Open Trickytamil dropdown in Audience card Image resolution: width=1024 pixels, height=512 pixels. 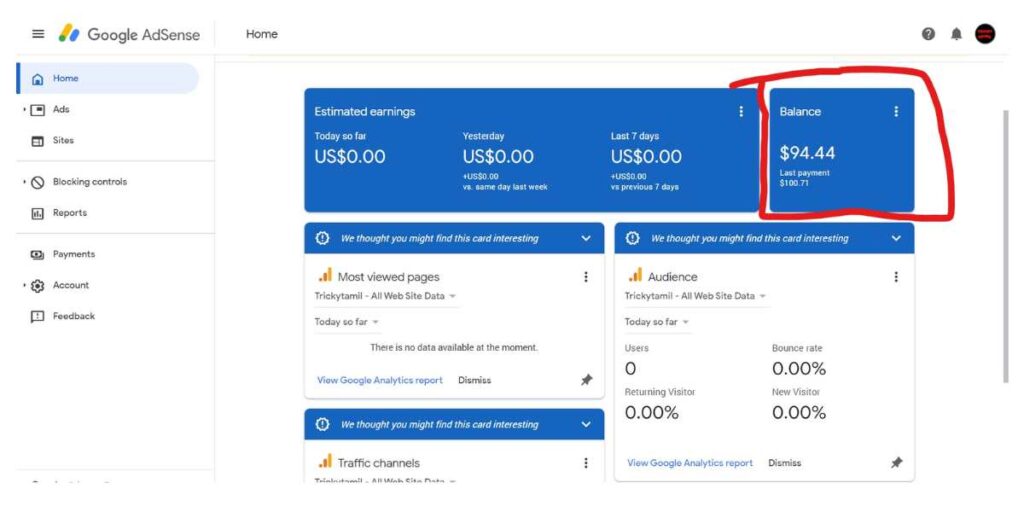click(696, 296)
